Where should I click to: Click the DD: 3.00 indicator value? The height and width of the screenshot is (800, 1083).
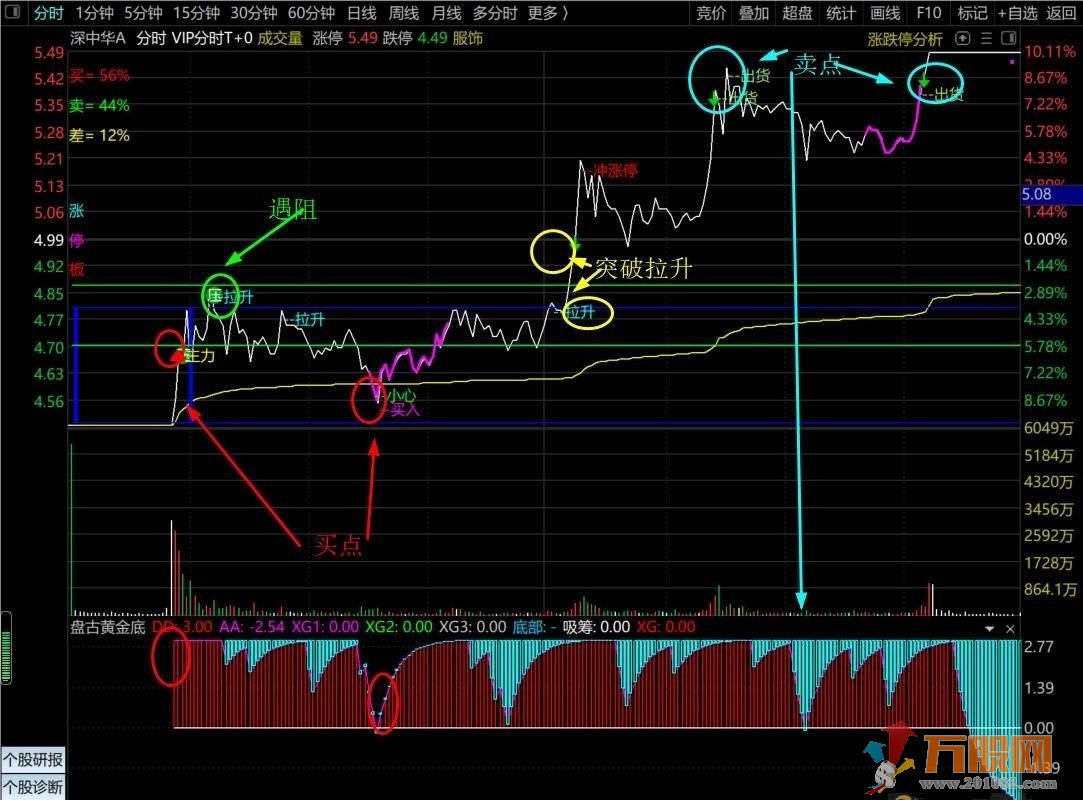point(182,627)
